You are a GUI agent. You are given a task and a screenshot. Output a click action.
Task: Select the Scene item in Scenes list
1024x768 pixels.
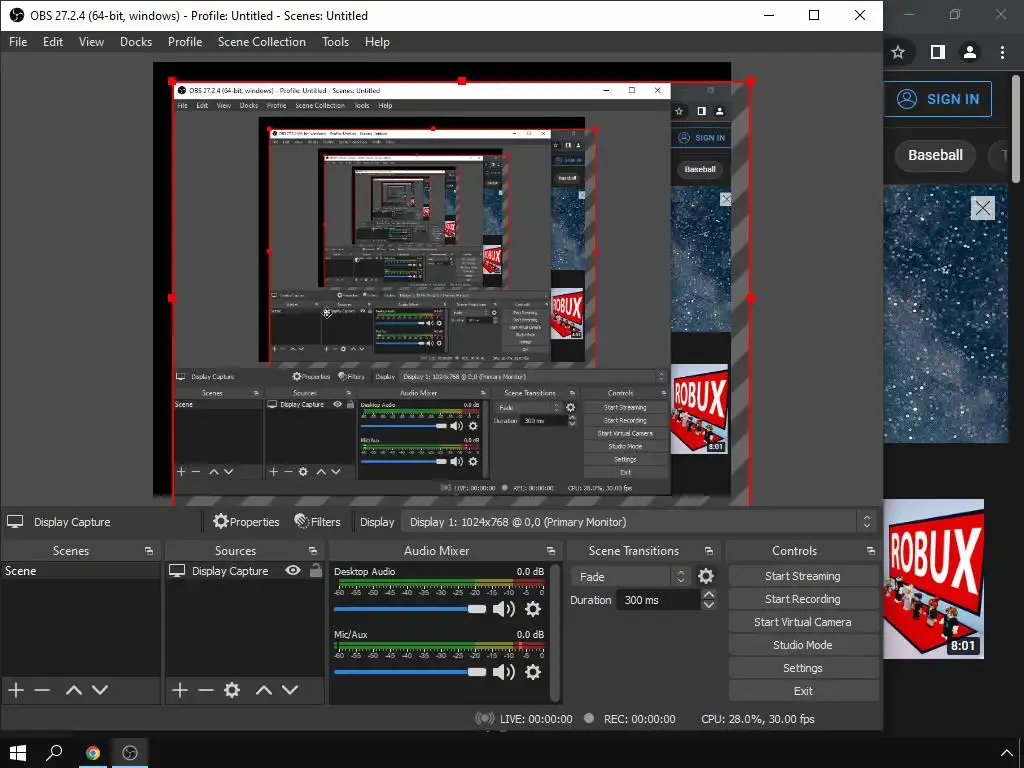click(81, 571)
